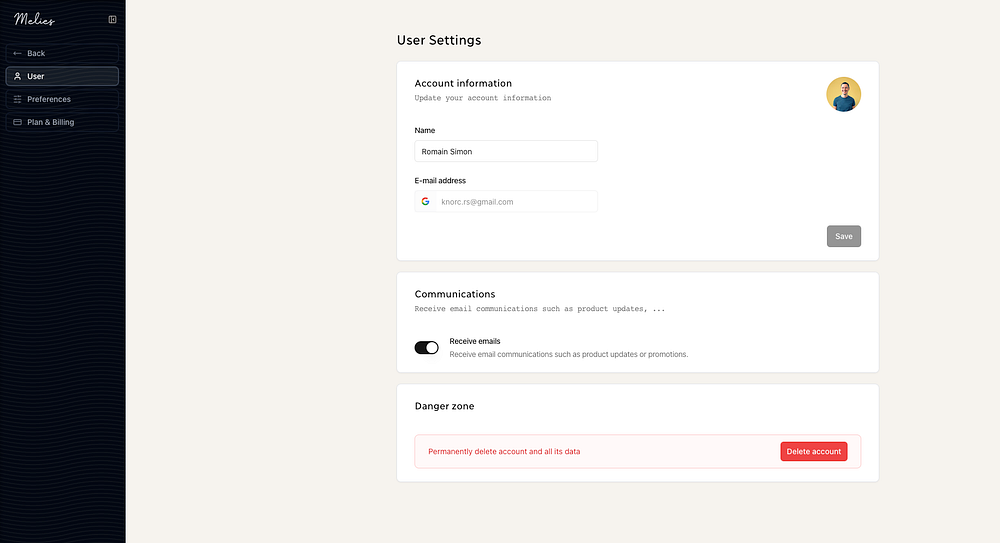Open the Preferences settings section
Viewport: 1000px width, 543px height.
tap(49, 99)
